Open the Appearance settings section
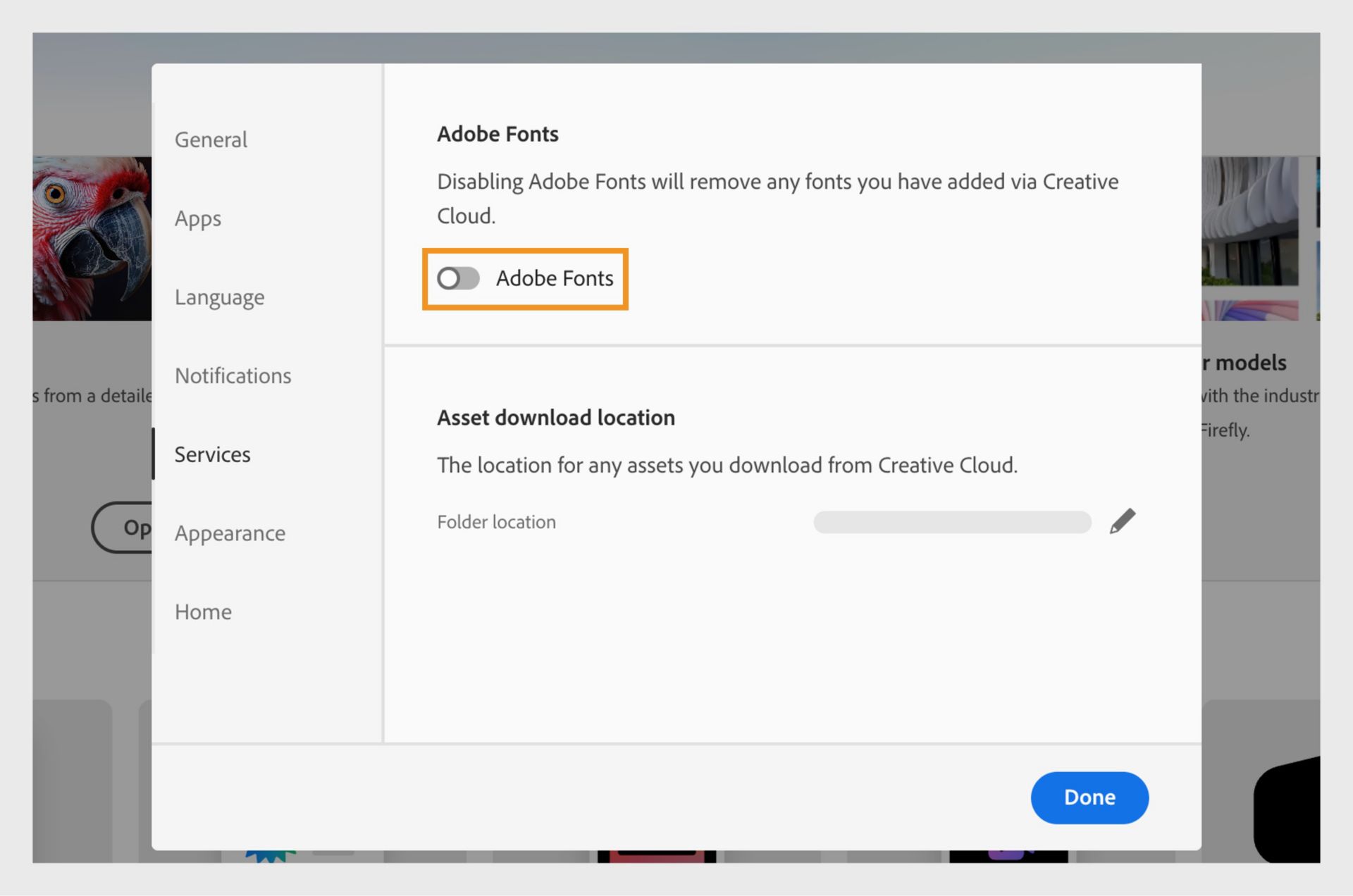Viewport: 1353px width, 896px height. (230, 533)
